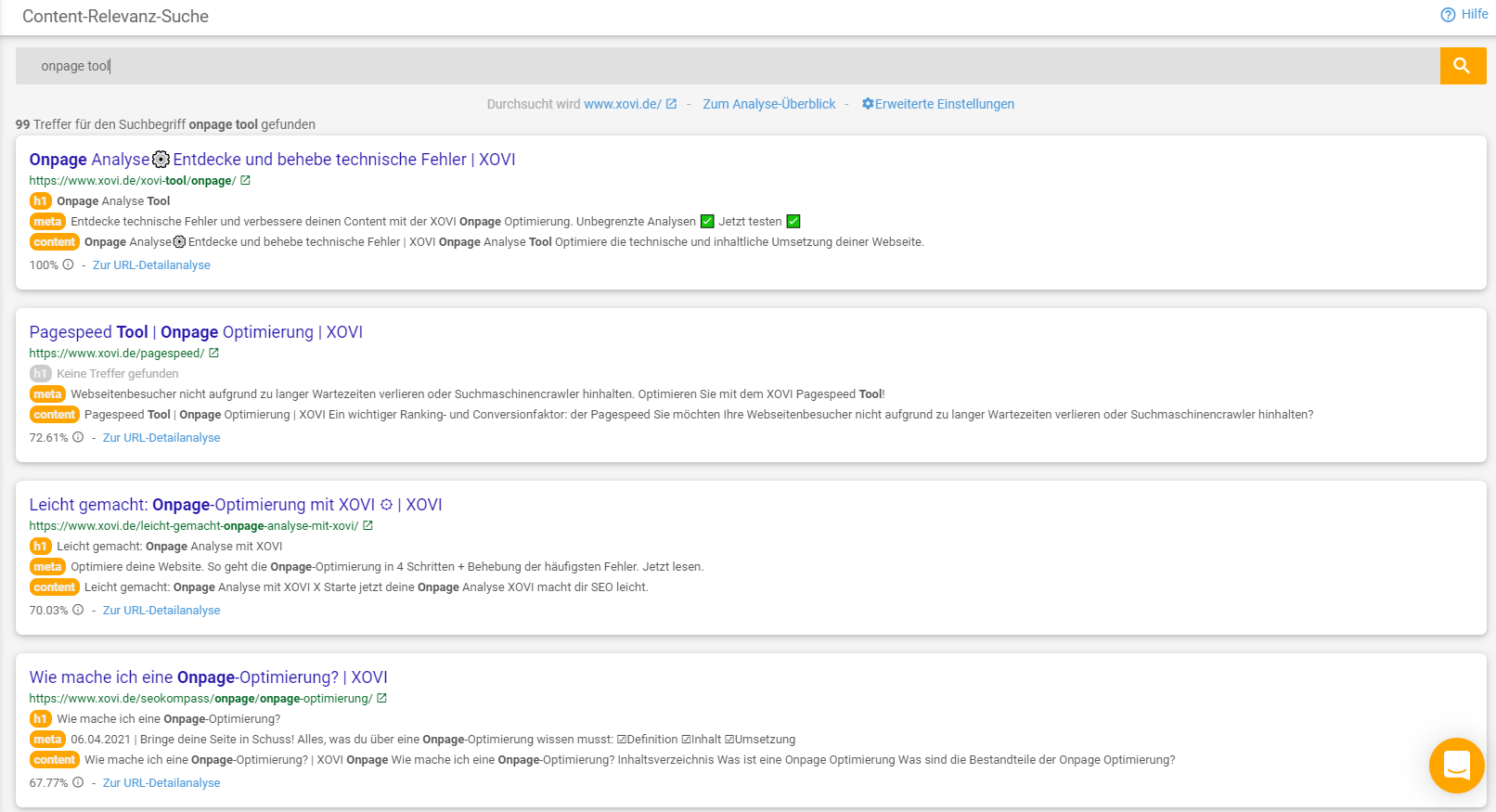Click h1 badge of Wie mache ich result

(x=40, y=719)
